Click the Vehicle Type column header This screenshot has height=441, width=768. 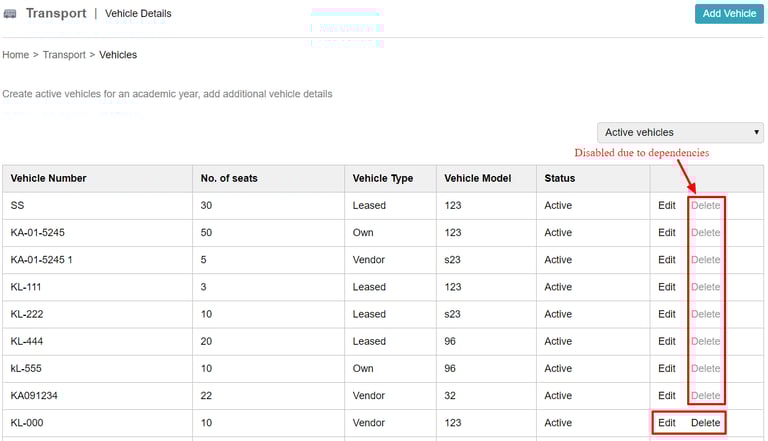click(383, 178)
